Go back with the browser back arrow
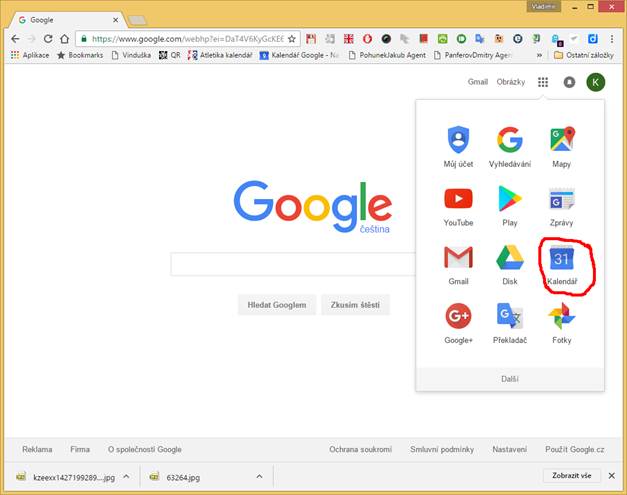This screenshot has height=495, width=627. (x=15, y=39)
